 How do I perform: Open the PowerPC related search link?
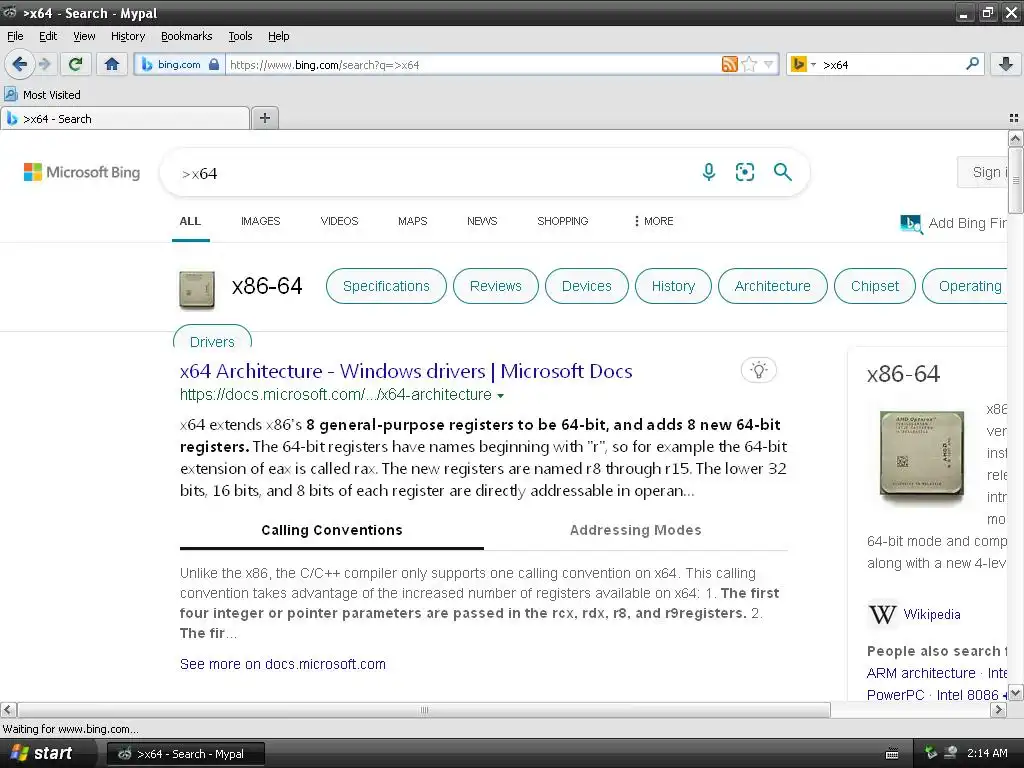coord(895,696)
